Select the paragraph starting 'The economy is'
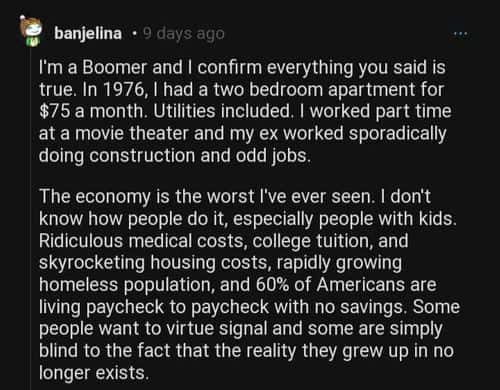This screenshot has height=390, width=500. (249, 284)
